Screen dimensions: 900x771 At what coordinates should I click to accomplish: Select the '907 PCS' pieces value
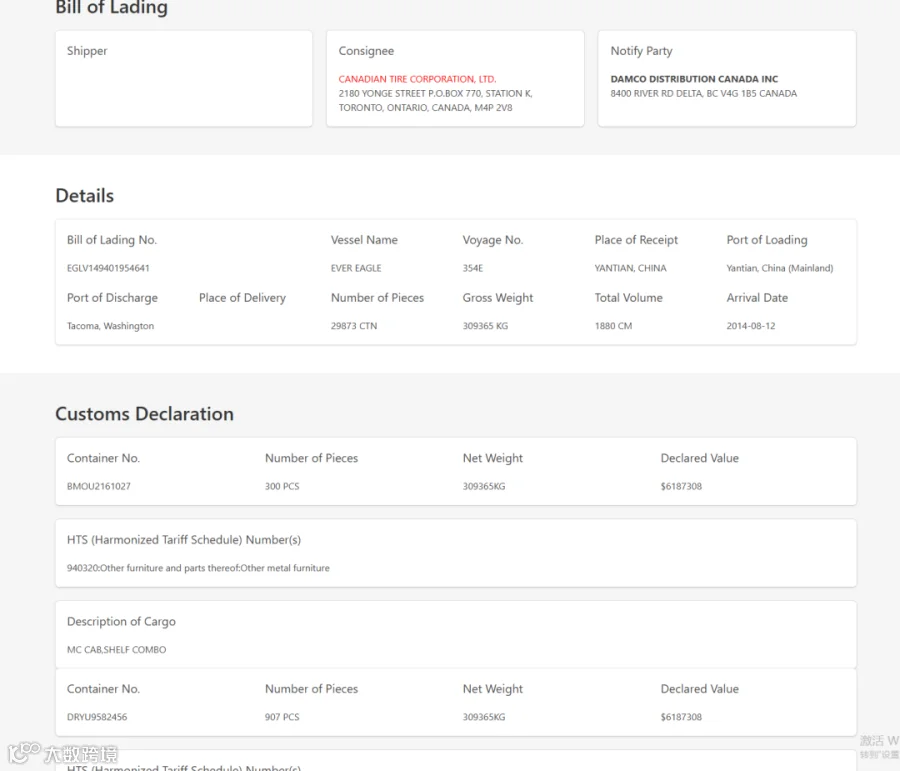[282, 717]
